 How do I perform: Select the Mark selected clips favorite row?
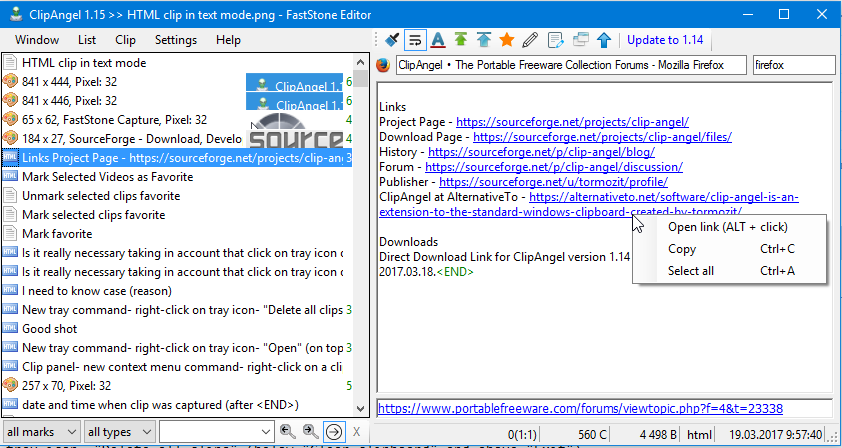177,214
